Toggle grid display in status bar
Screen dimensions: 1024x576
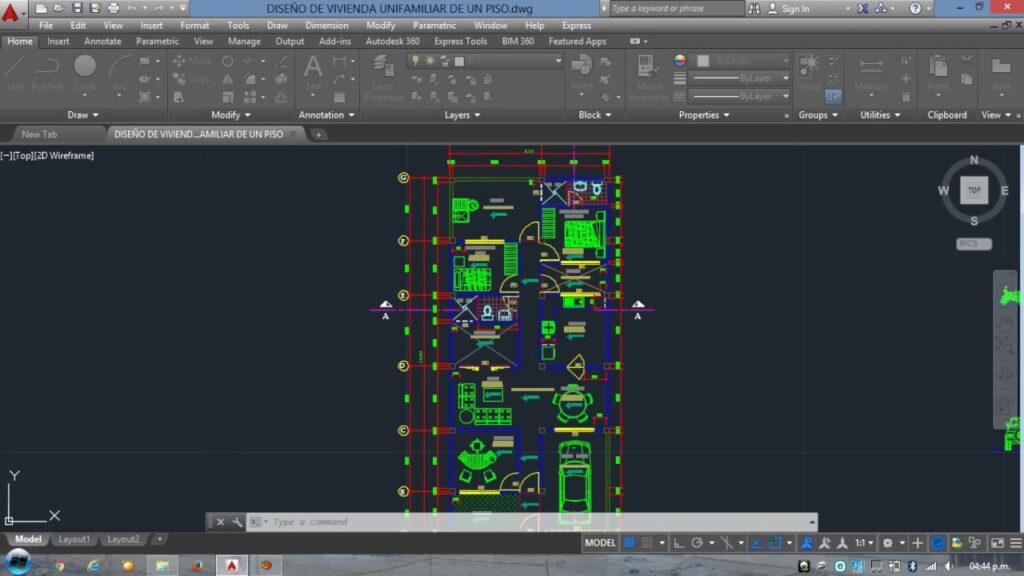(630, 543)
